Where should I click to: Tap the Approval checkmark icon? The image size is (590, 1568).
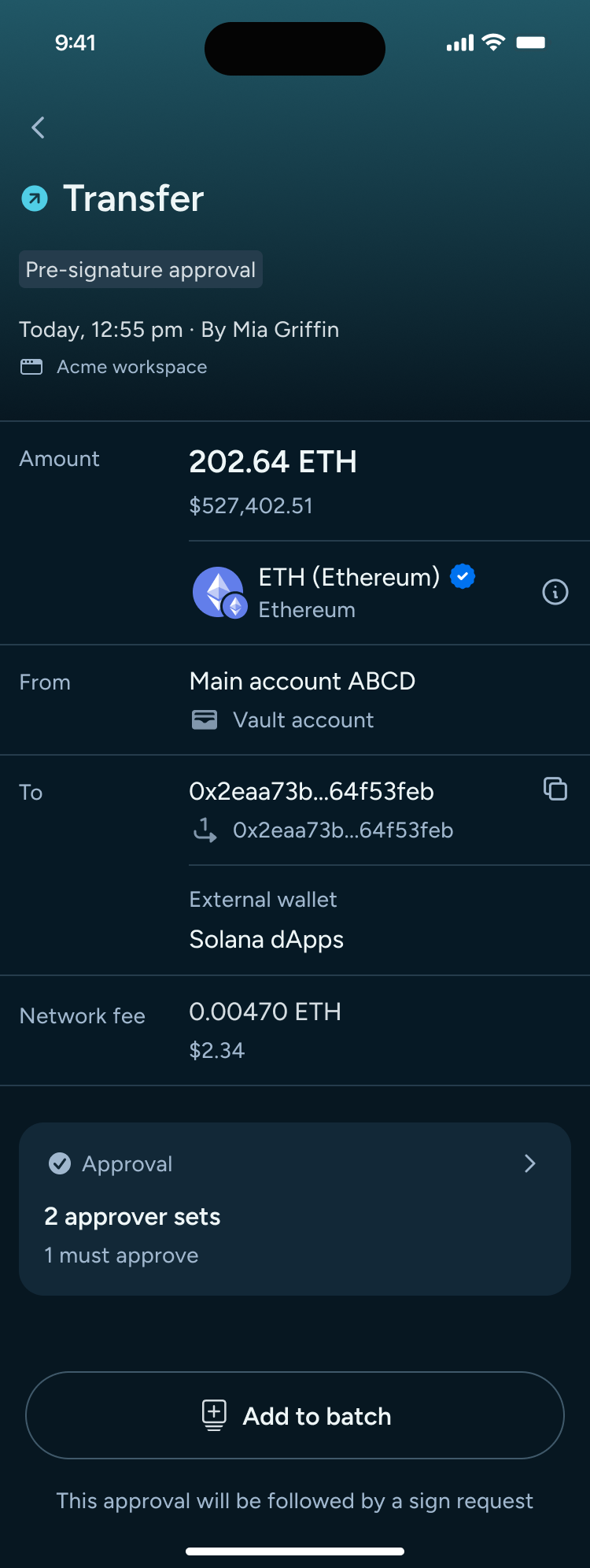coord(60,1163)
